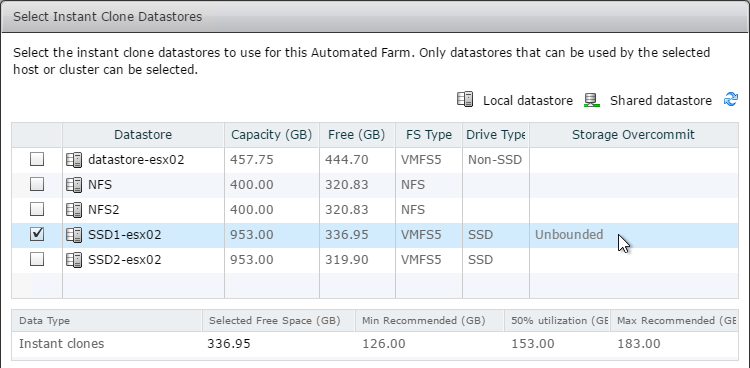The width and height of the screenshot is (750, 368).
Task: Click the Shared datastore legend icon
Action: (x=592, y=100)
